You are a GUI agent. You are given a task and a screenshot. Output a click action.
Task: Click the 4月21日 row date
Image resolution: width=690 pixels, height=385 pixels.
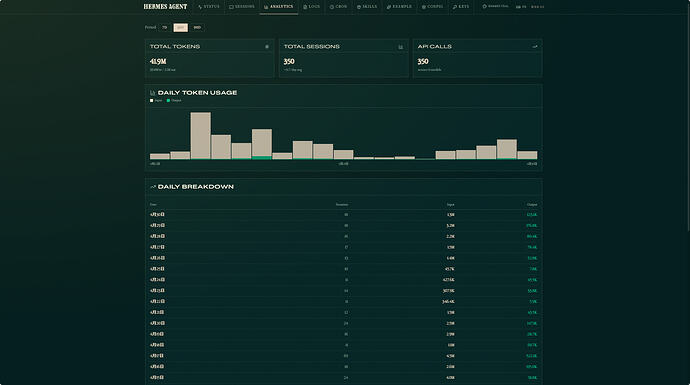click(157, 312)
